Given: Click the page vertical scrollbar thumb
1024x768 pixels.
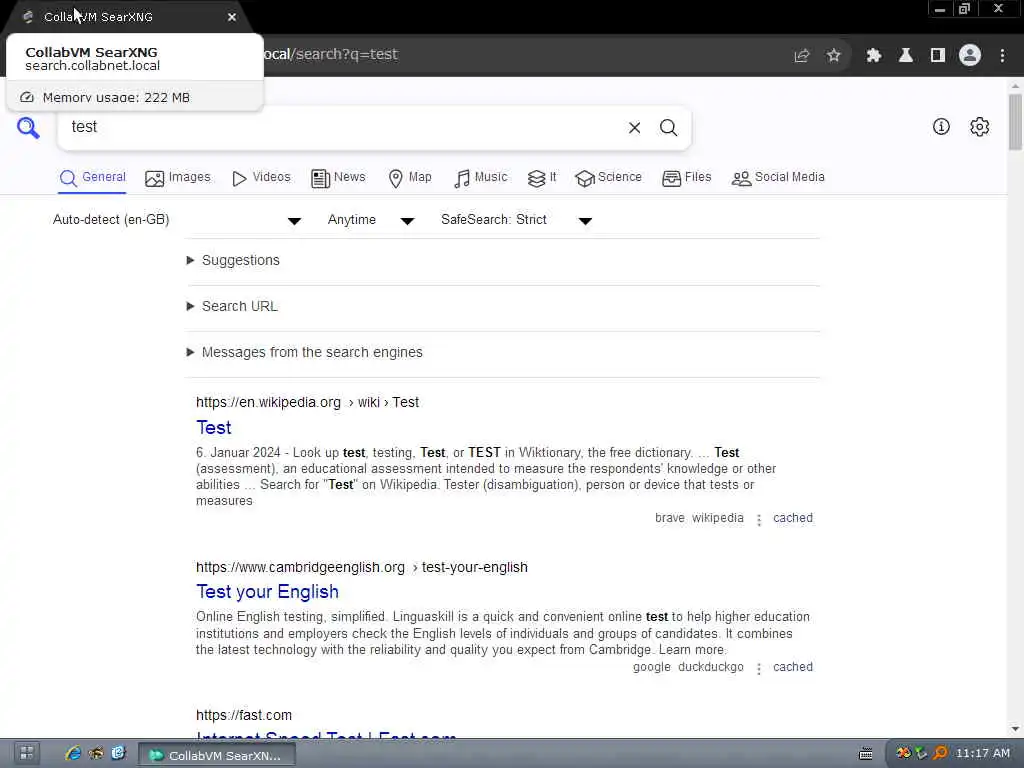Looking at the screenshot, I should point(1015,121).
